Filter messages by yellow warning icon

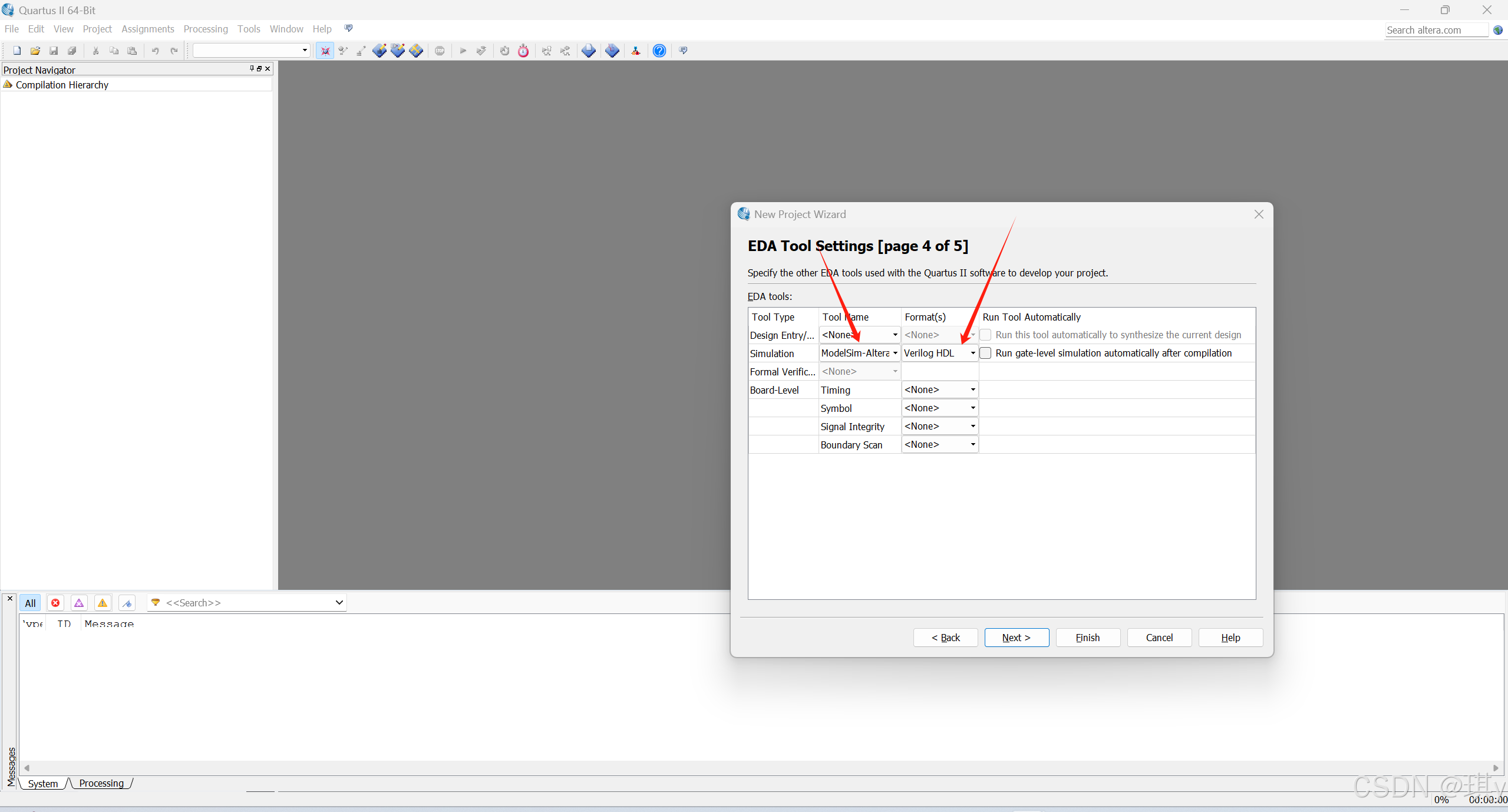tap(103, 603)
